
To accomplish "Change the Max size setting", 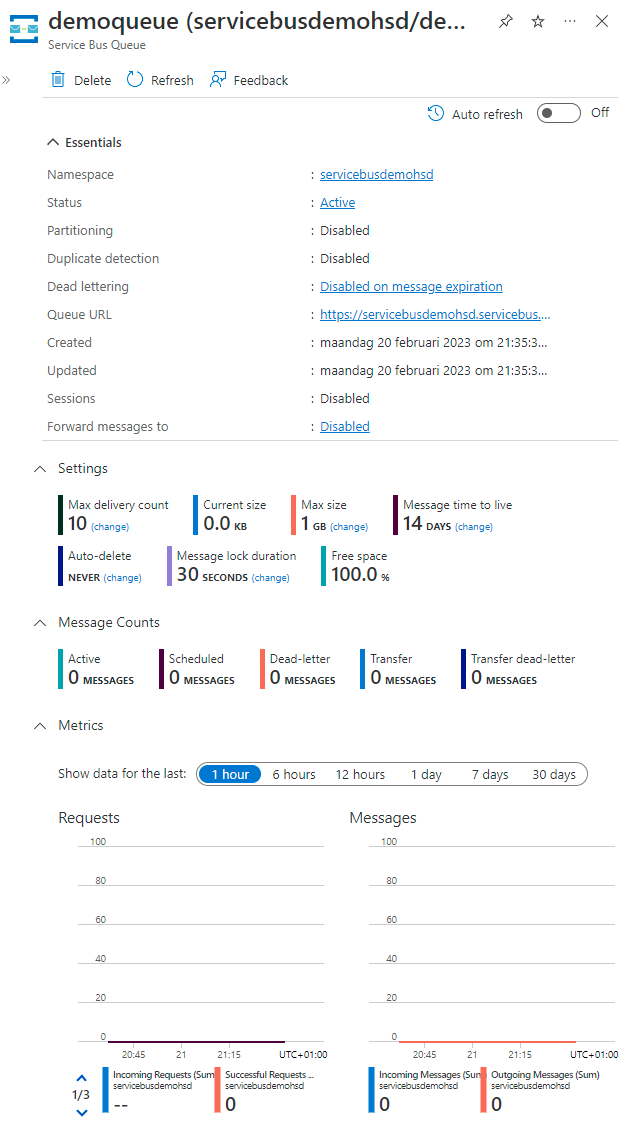I will (x=349, y=527).
